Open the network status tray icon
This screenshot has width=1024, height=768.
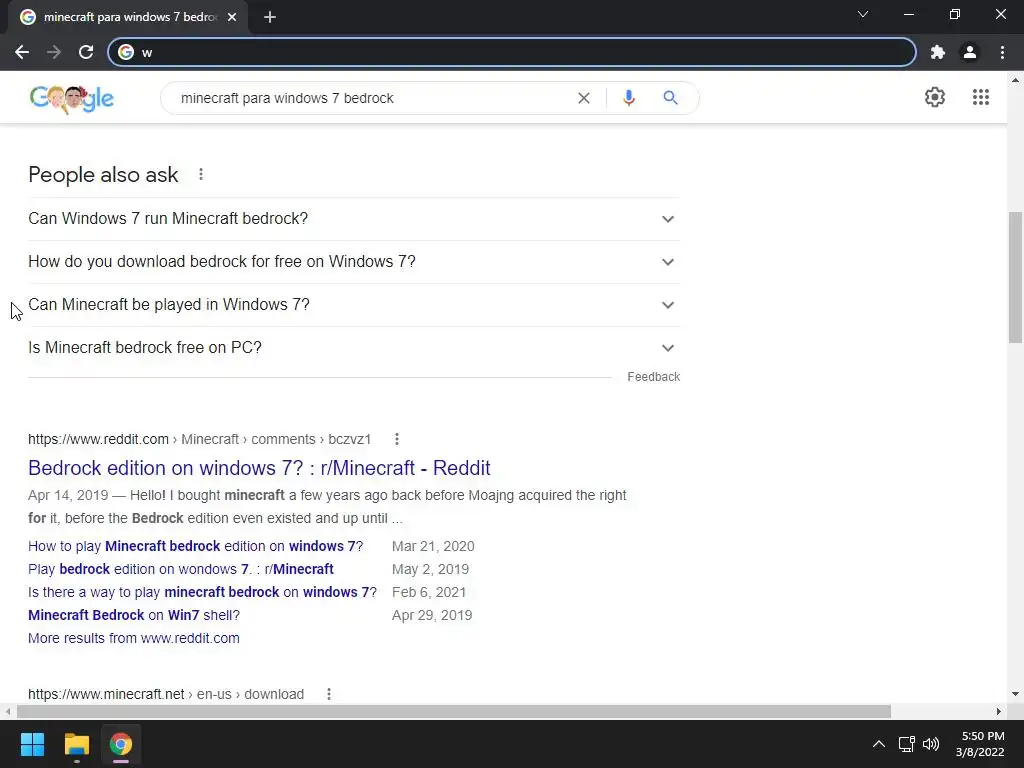click(x=906, y=744)
